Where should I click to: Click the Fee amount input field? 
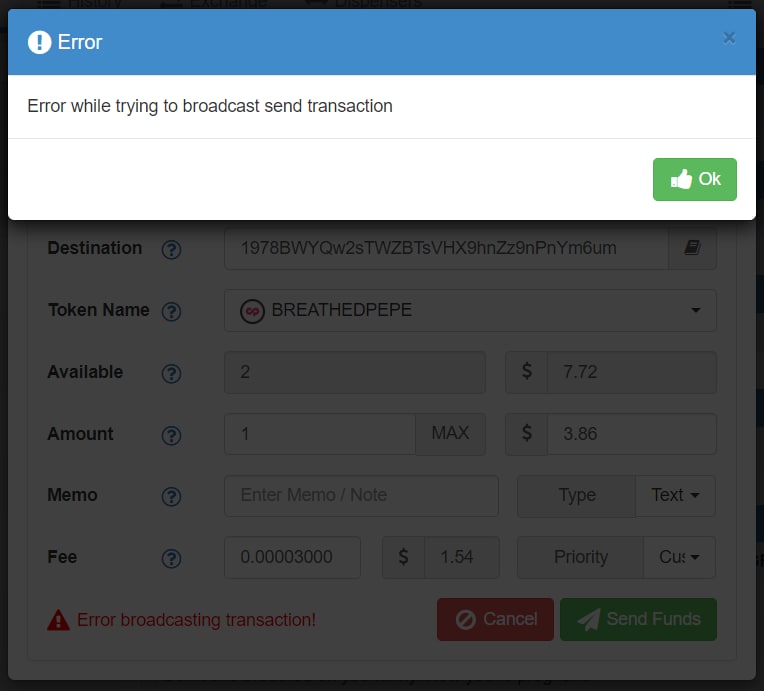[x=292, y=558]
